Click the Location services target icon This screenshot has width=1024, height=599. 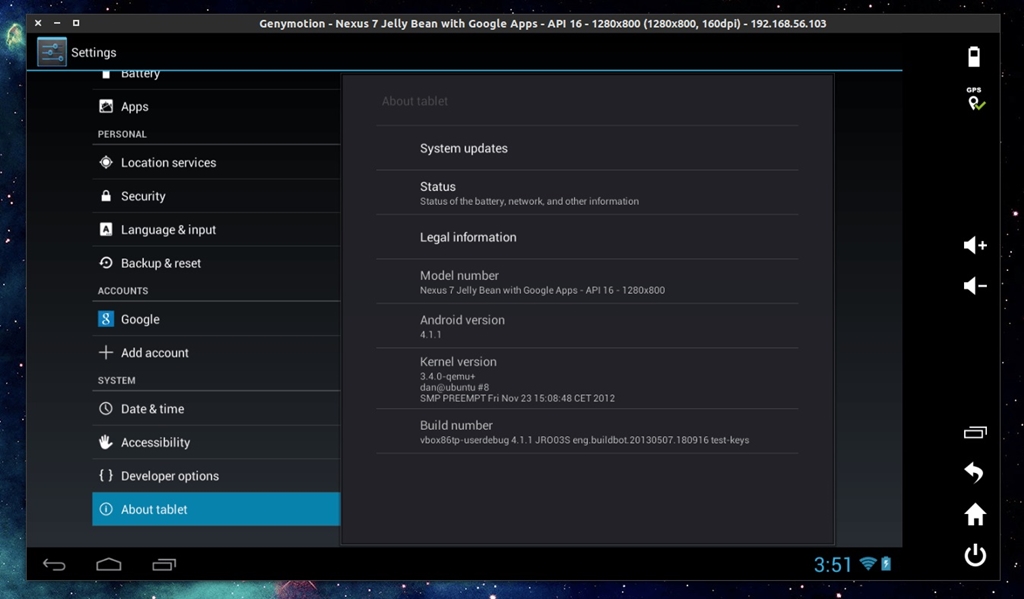(x=106, y=162)
